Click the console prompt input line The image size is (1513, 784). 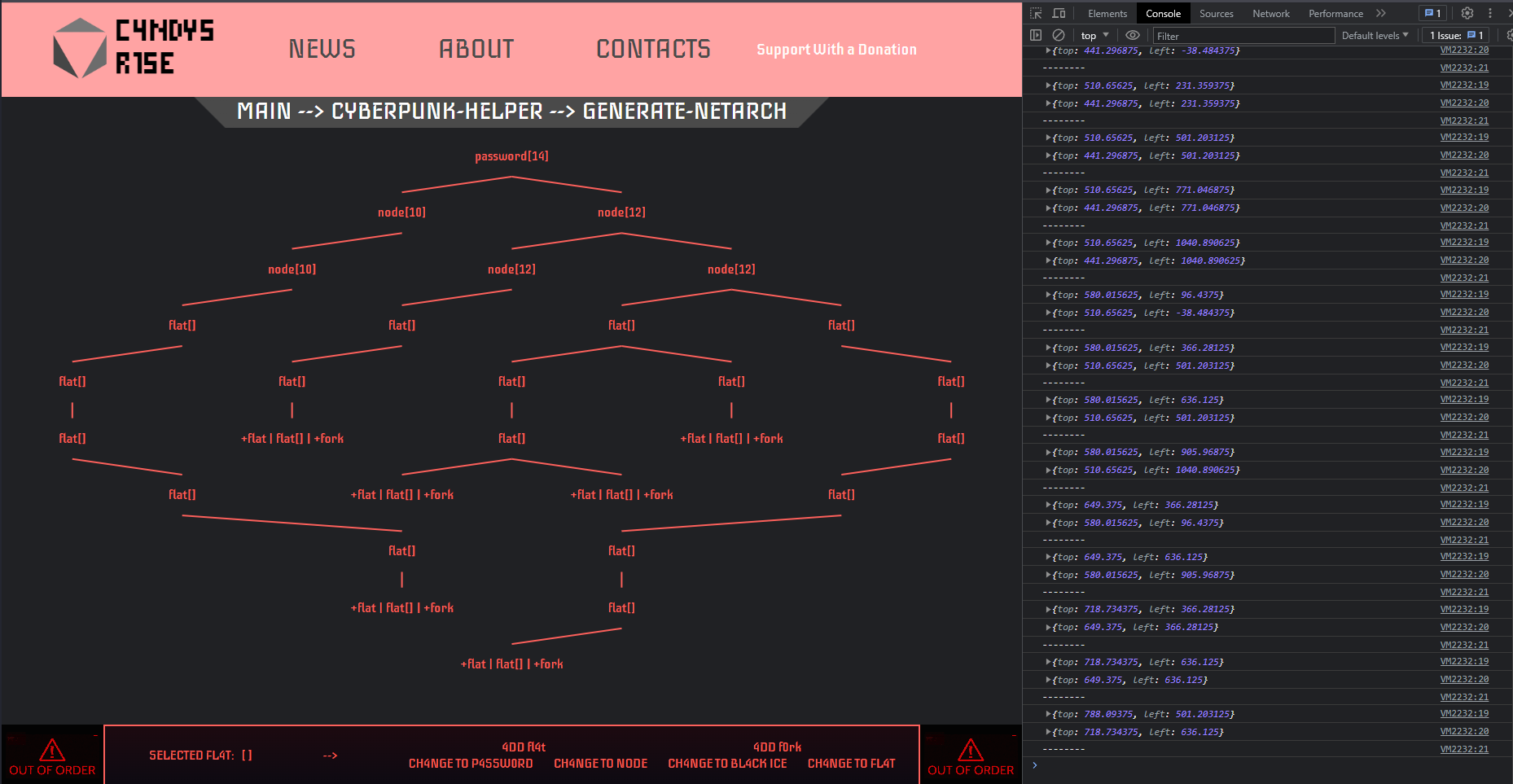[x=1270, y=765]
